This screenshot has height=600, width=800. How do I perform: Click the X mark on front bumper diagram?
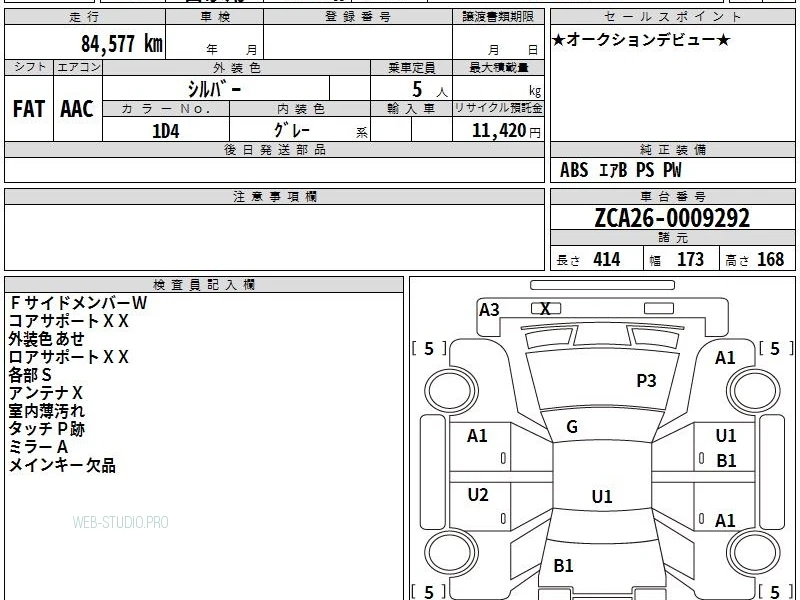coord(545,309)
